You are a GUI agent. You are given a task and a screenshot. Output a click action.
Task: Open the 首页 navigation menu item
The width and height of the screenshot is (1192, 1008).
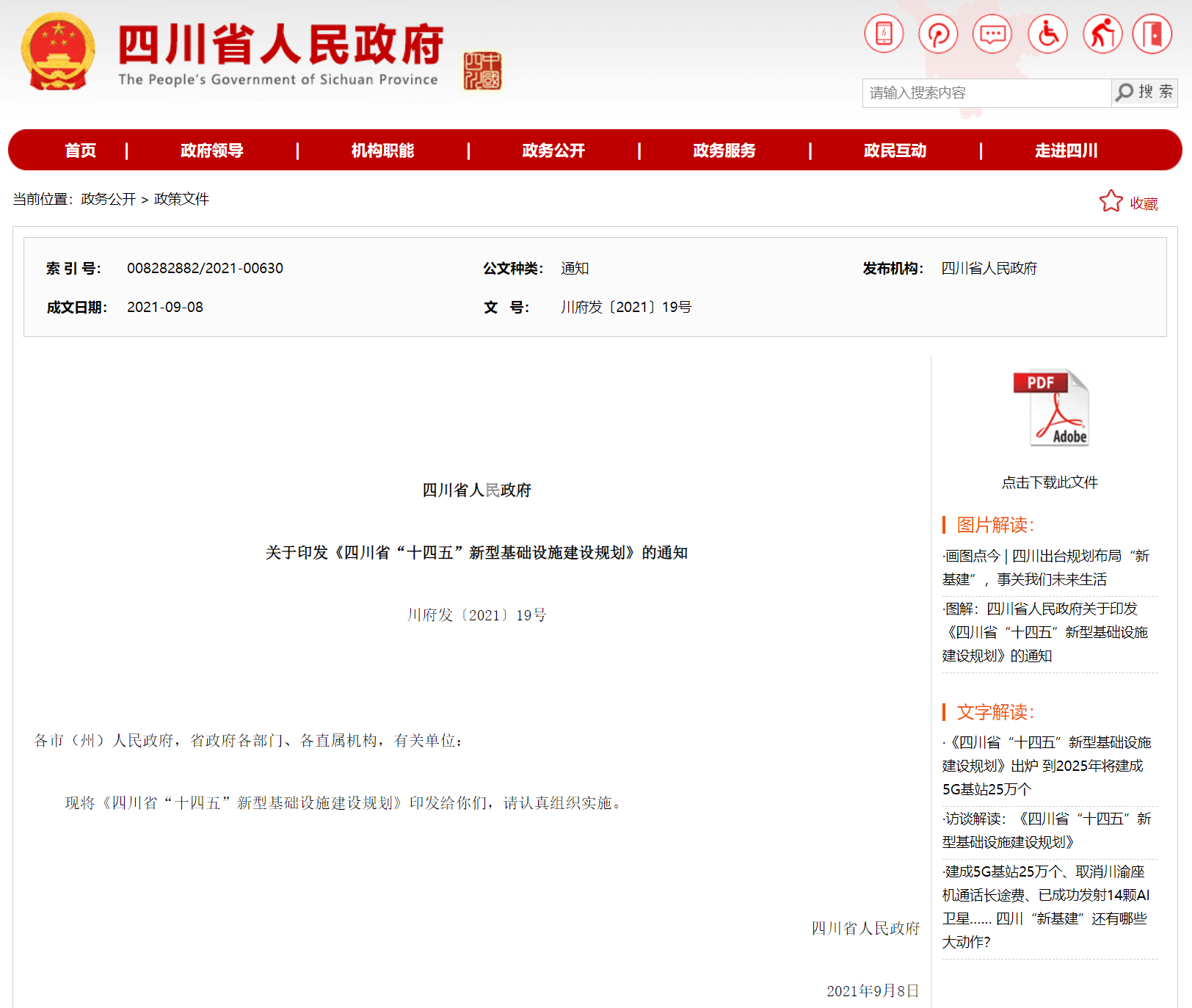[x=80, y=151]
